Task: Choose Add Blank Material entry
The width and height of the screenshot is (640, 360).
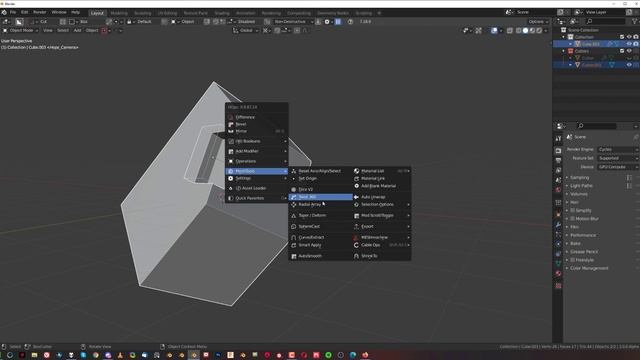Action: [382, 186]
